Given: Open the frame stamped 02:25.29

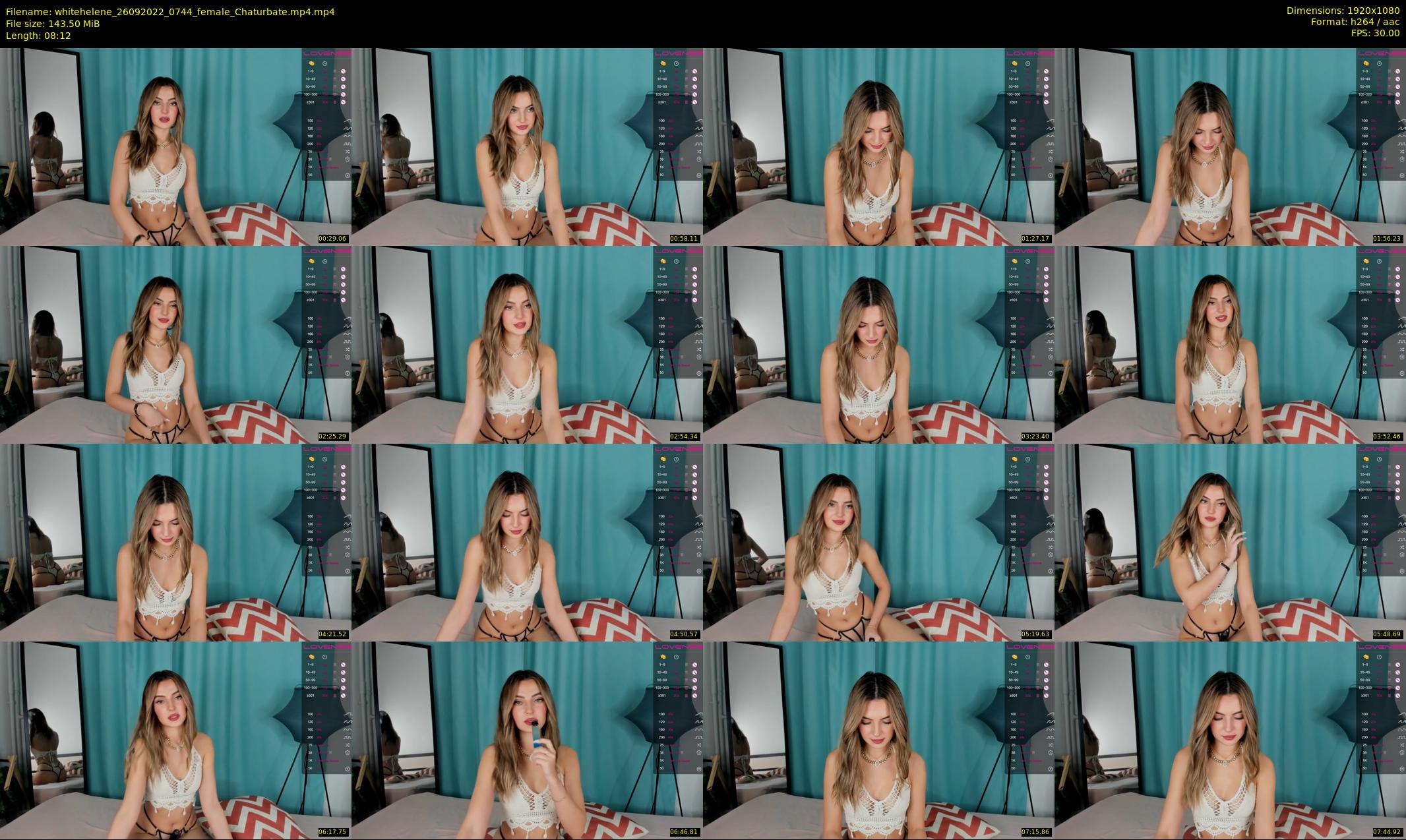Looking at the screenshot, I should tap(175, 344).
